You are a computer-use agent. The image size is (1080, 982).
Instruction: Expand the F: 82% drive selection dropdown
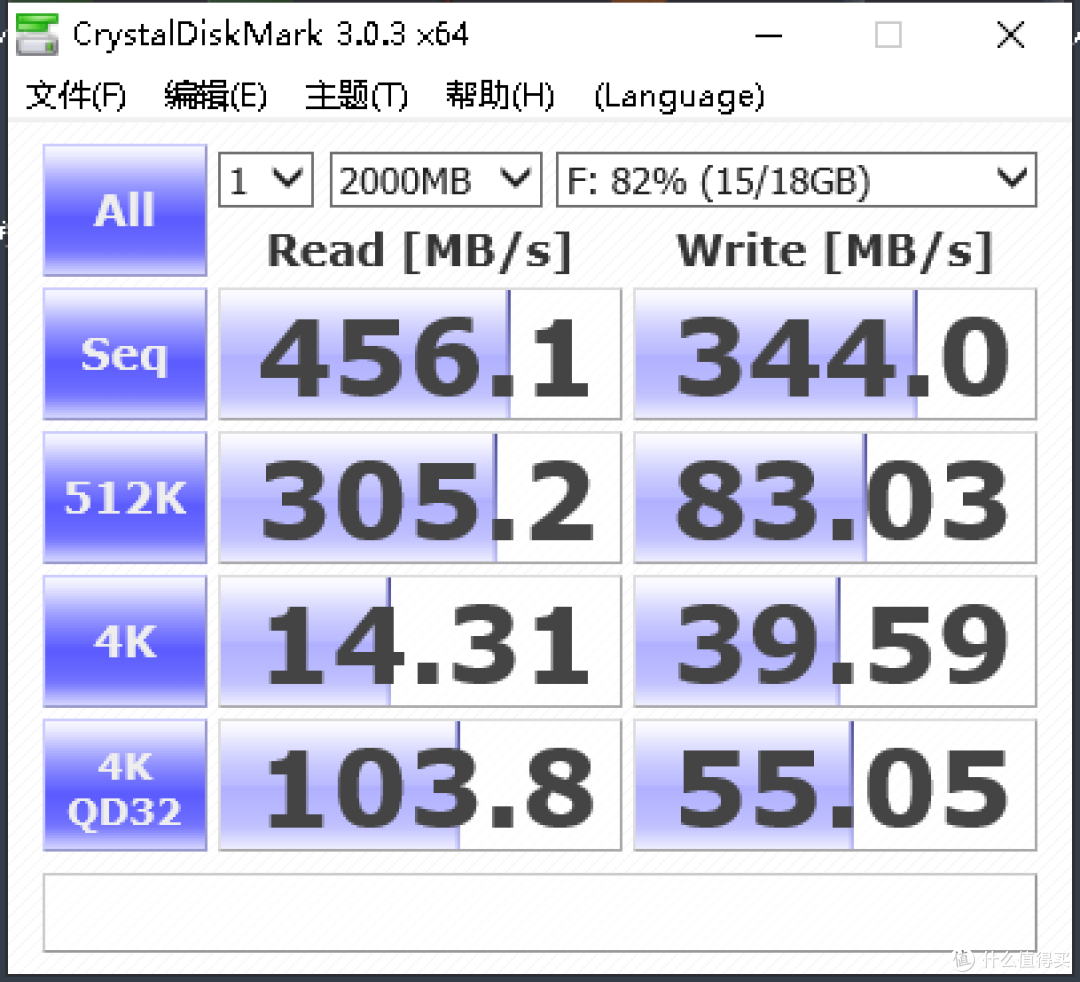click(x=796, y=180)
